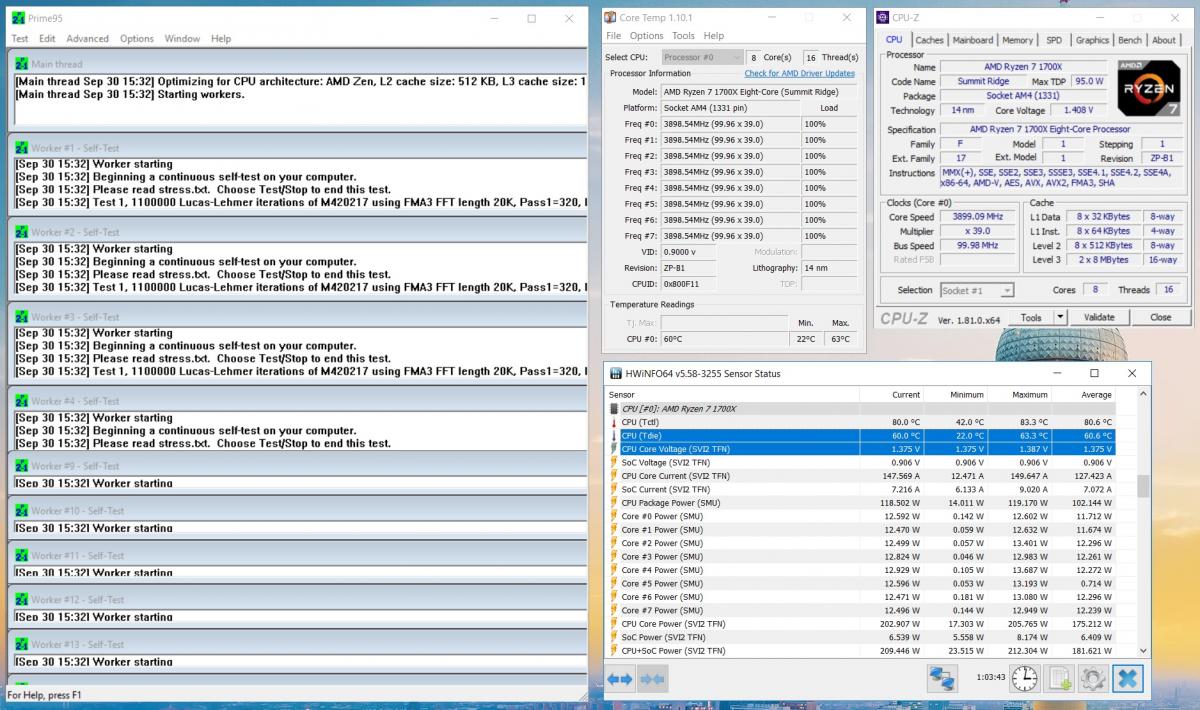Switch to CPU-Z Bench tab
The image size is (1200, 710).
(x=1130, y=40)
